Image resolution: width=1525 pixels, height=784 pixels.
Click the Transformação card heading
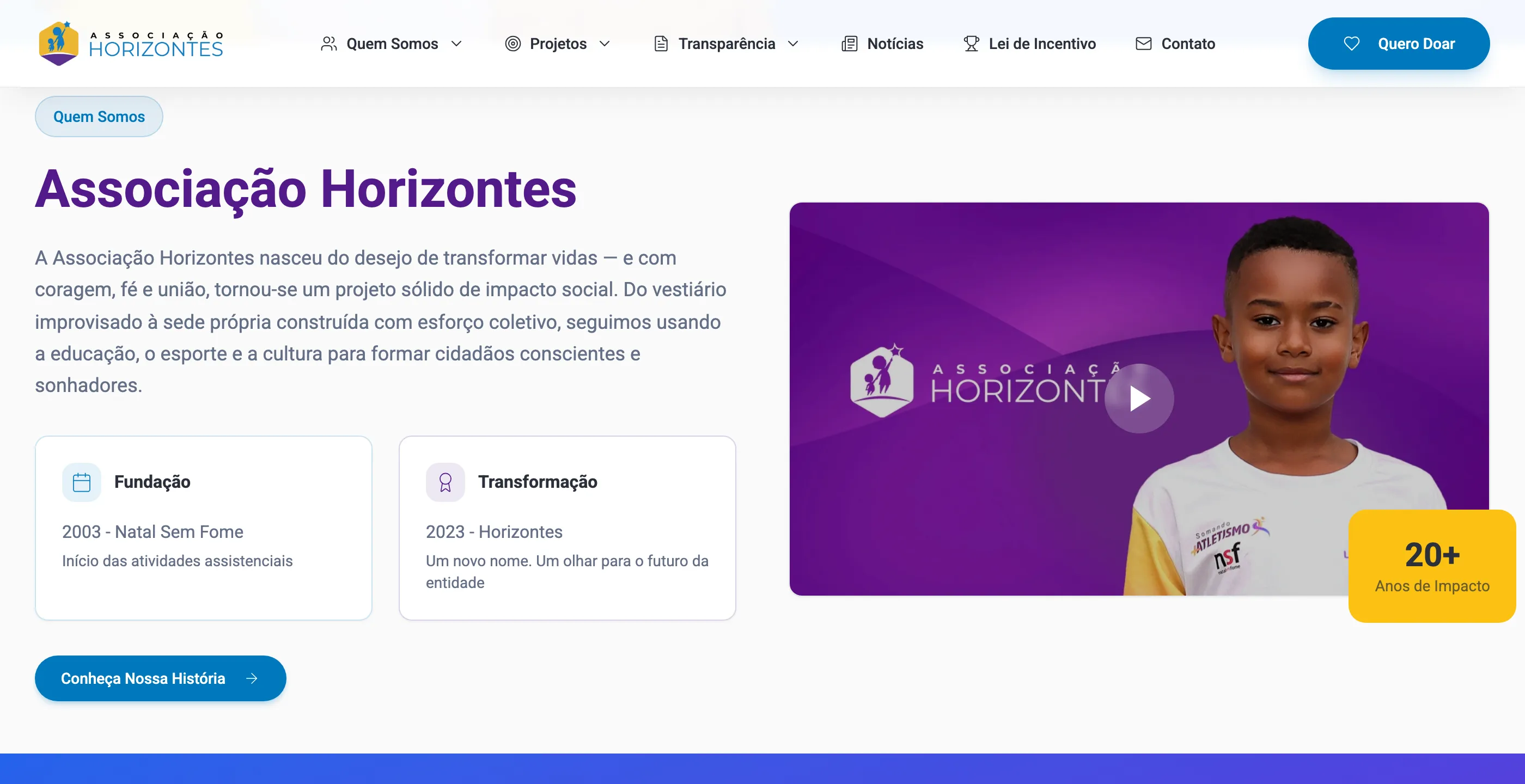[538, 482]
